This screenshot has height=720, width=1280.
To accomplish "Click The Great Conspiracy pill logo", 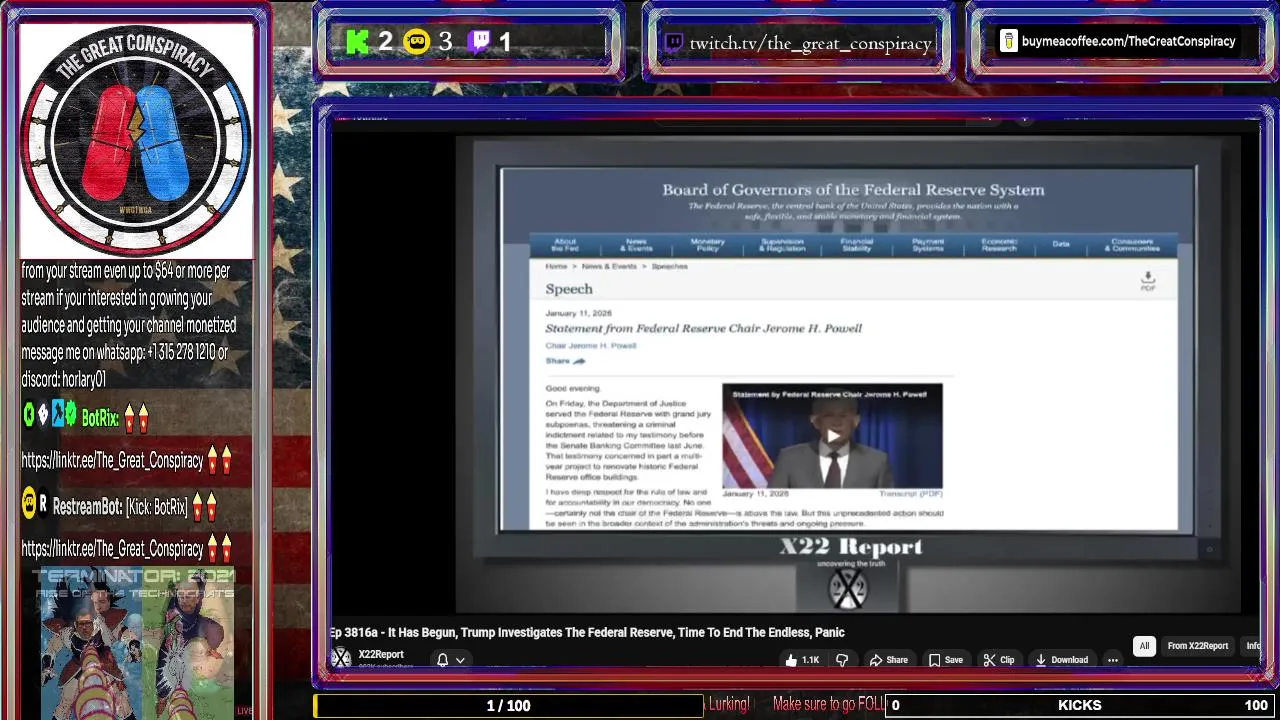I will pyautogui.click(x=136, y=140).
